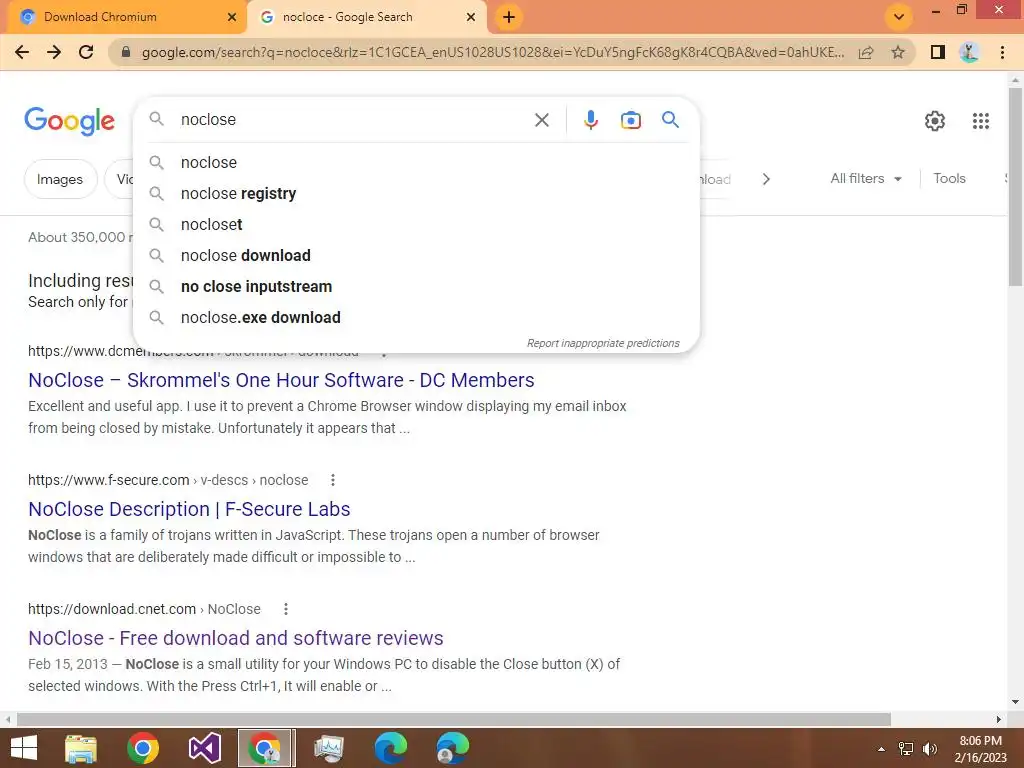The image size is (1024, 768).
Task: Open the Chrome three-dot menu
Action: point(1002,52)
